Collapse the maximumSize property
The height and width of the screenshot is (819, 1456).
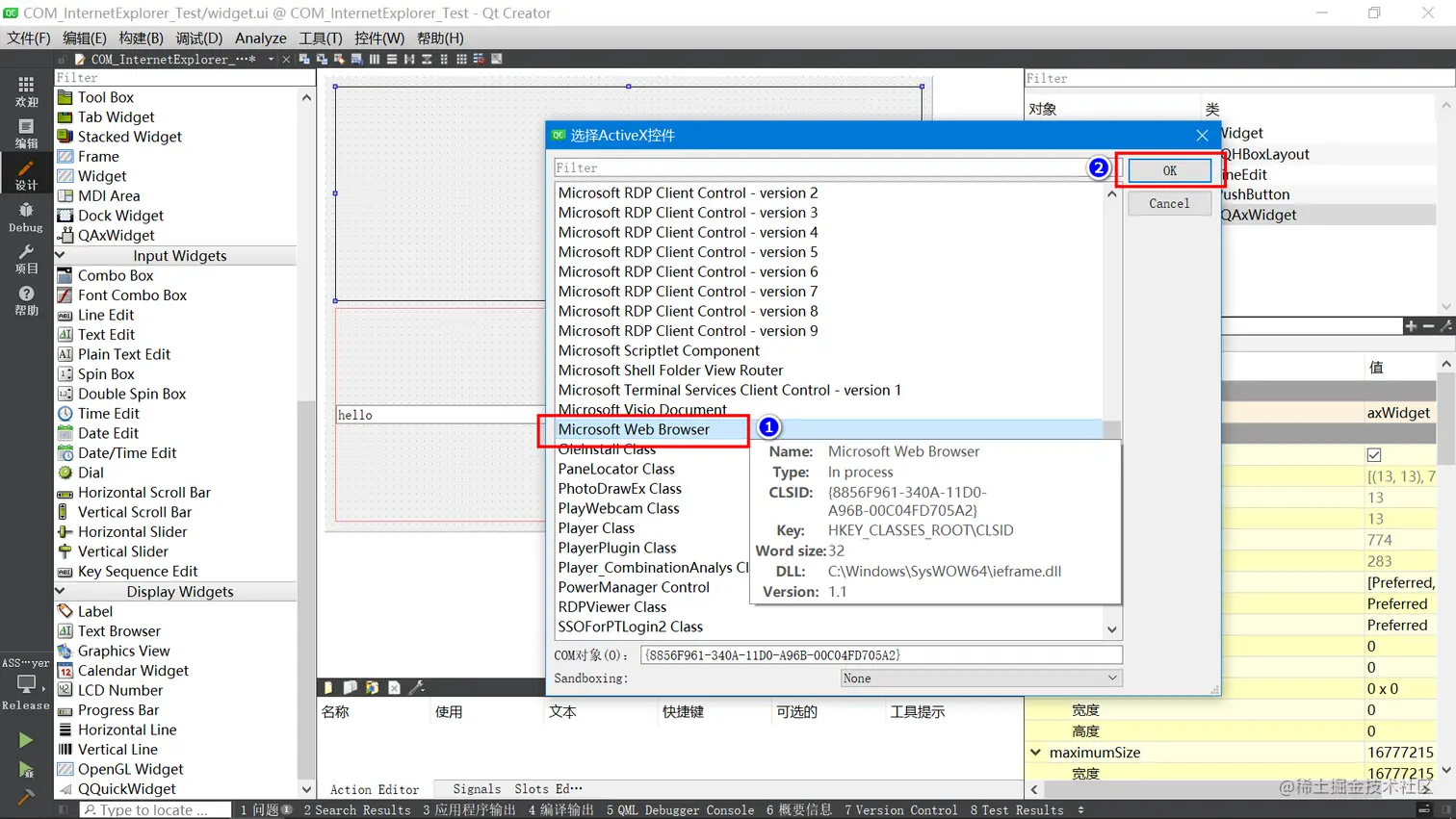[x=1035, y=753]
